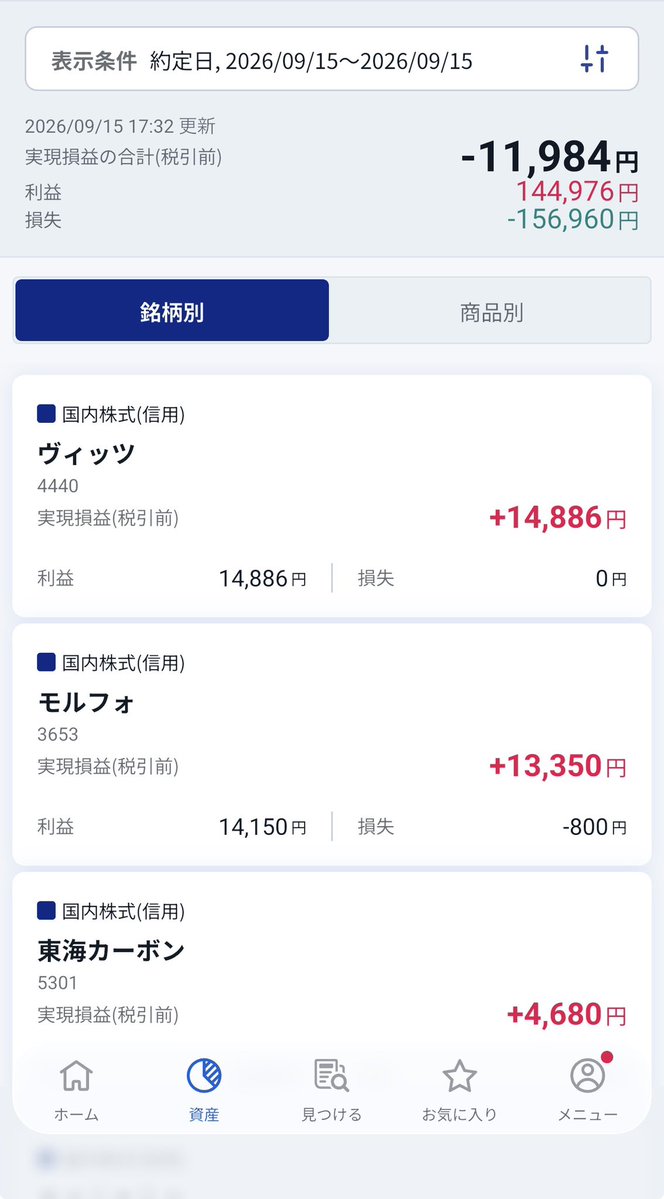This screenshot has height=1199, width=664.
Task: Tap the blue square on モルフォ card
Action: coord(46,662)
